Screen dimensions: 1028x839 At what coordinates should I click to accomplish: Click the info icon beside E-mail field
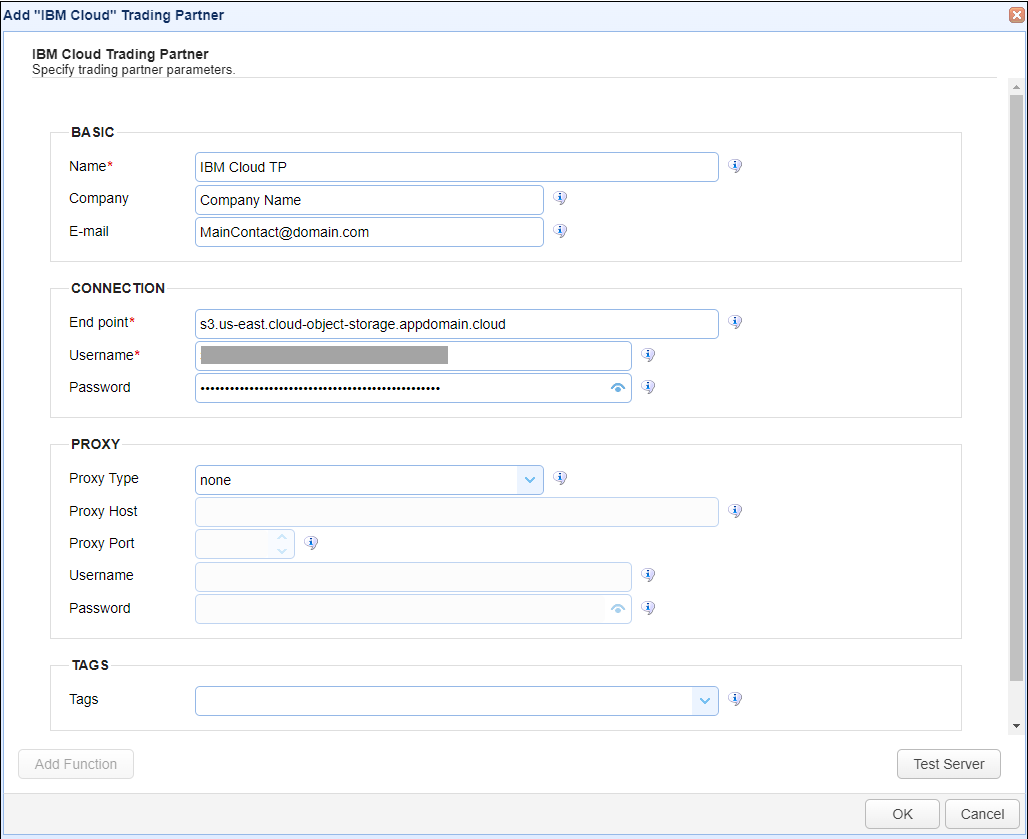560,231
